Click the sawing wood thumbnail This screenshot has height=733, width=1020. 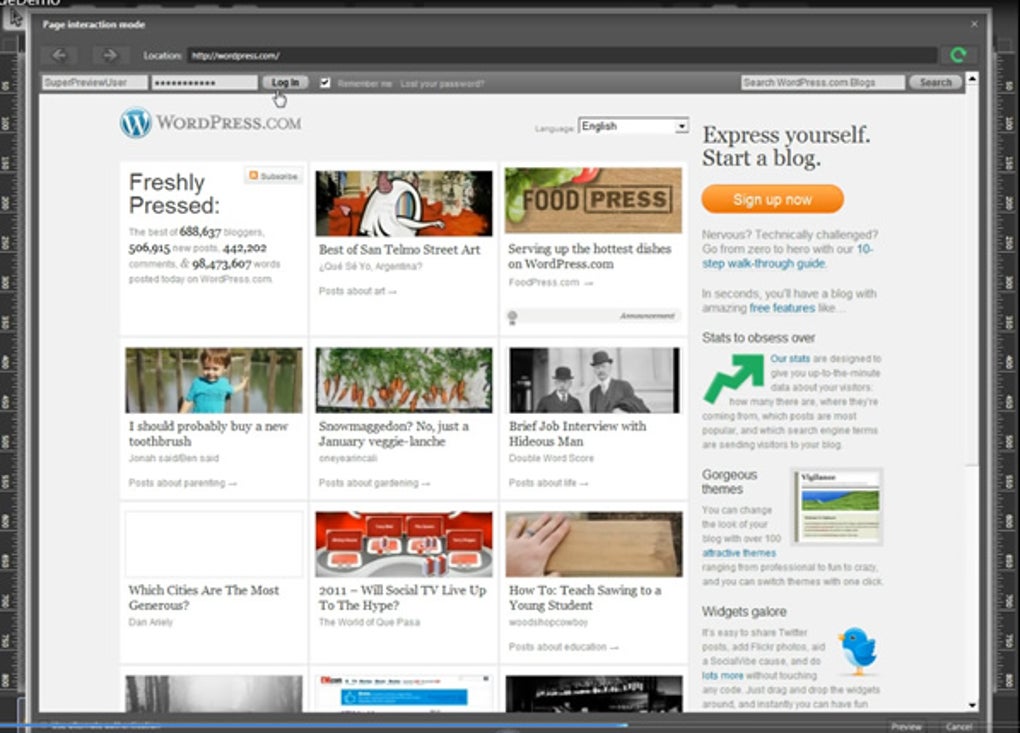pyautogui.click(x=594, y=544)
